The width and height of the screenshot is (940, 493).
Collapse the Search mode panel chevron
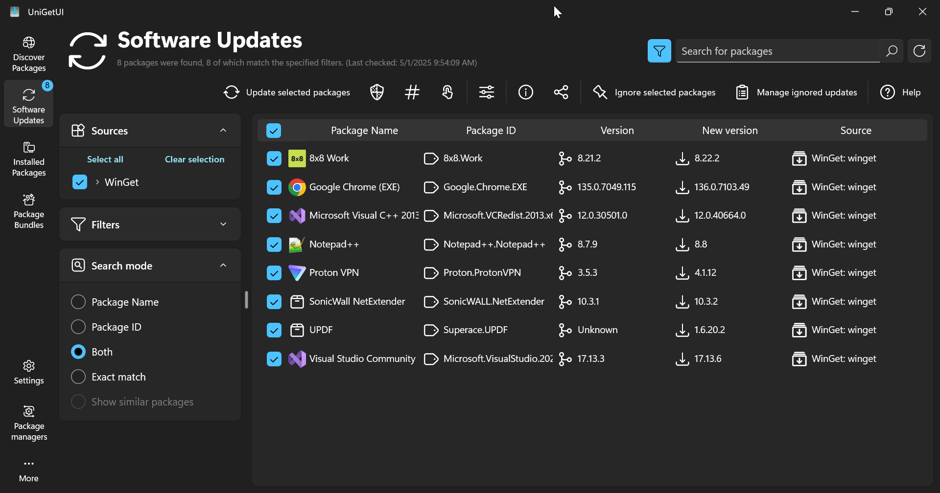[223, 265]
